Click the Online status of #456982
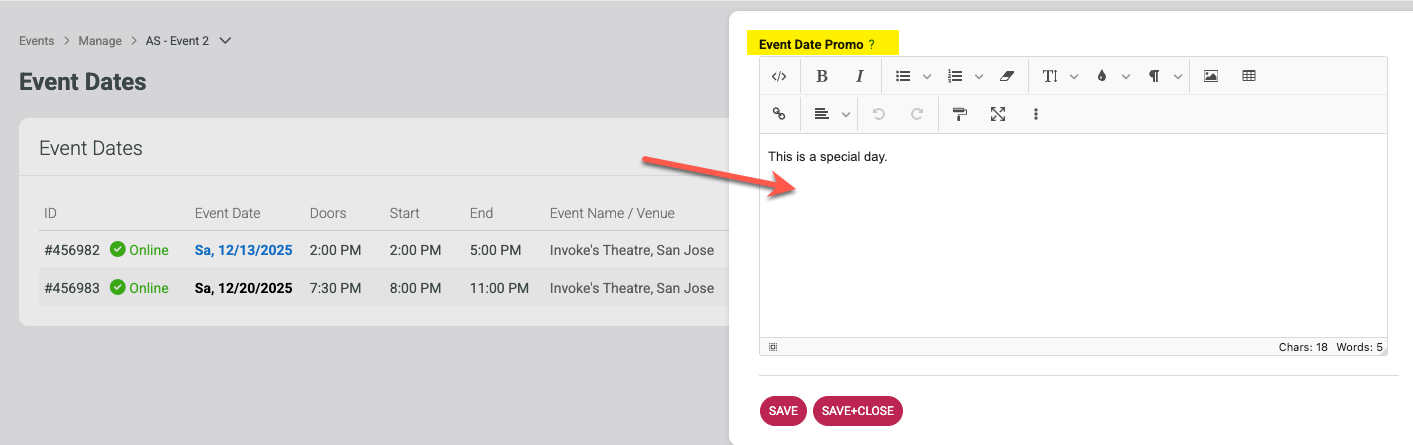 [139, 250]
